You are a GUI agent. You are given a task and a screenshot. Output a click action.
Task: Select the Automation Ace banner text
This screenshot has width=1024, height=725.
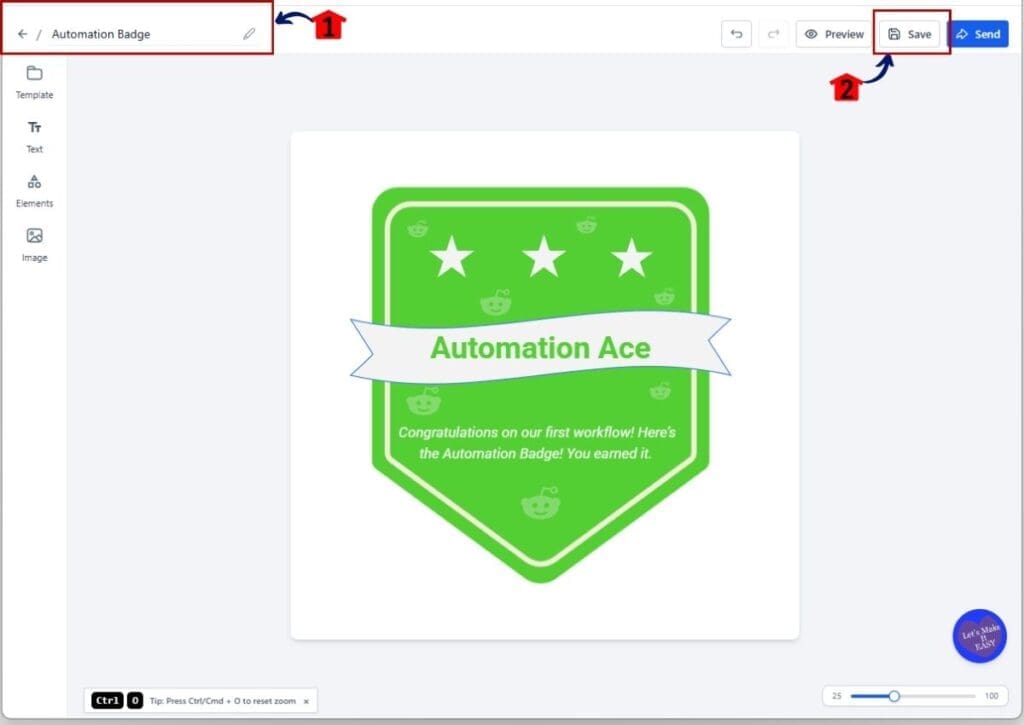540,348
